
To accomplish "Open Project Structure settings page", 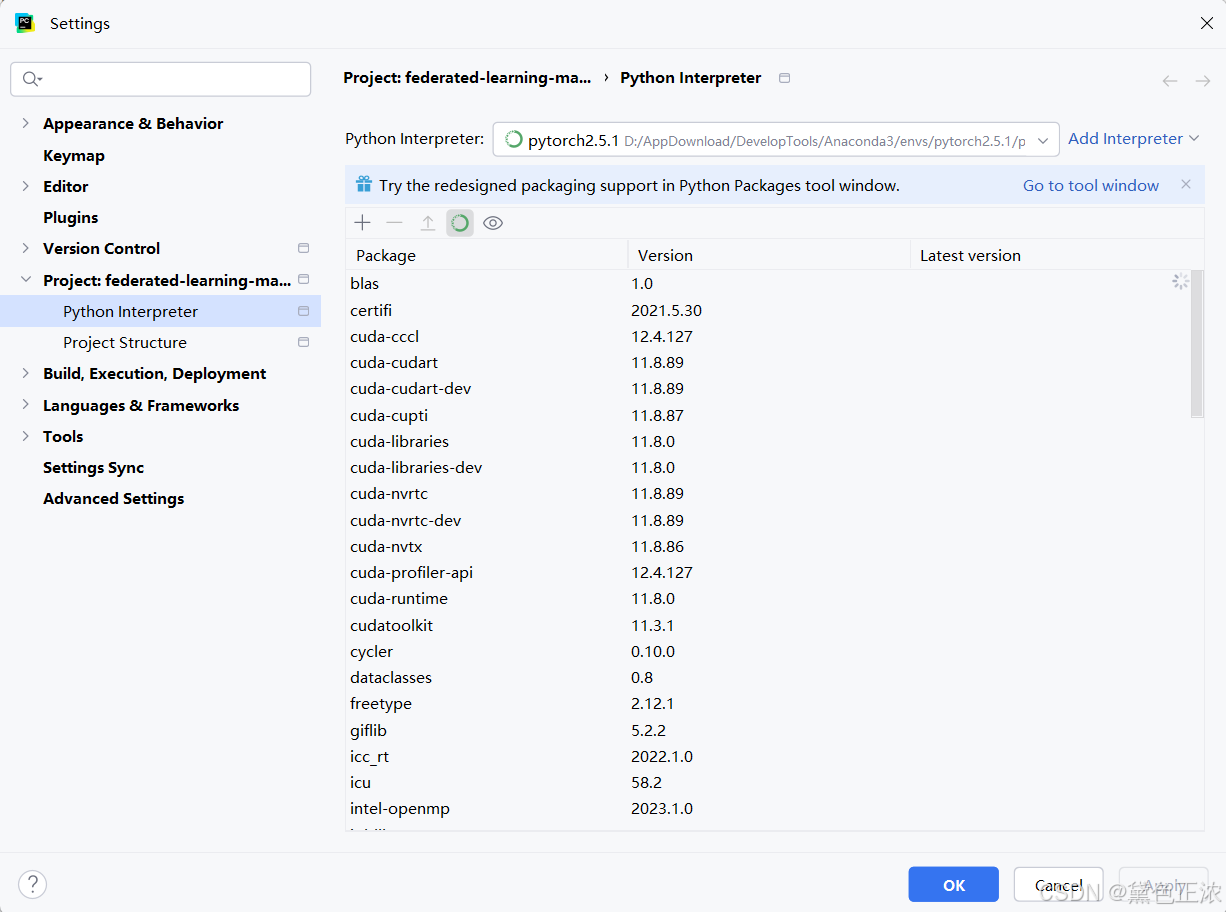I will click(x=125, y=342).
